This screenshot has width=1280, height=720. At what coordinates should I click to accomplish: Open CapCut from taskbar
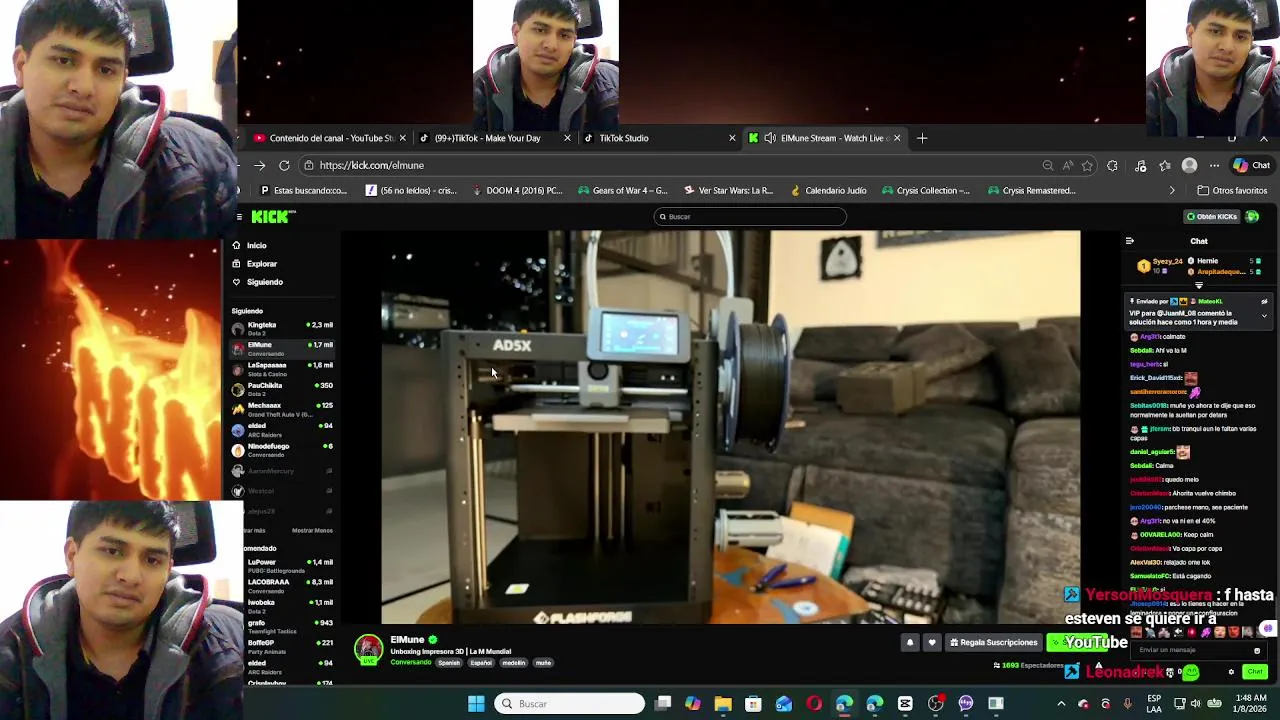905,704
